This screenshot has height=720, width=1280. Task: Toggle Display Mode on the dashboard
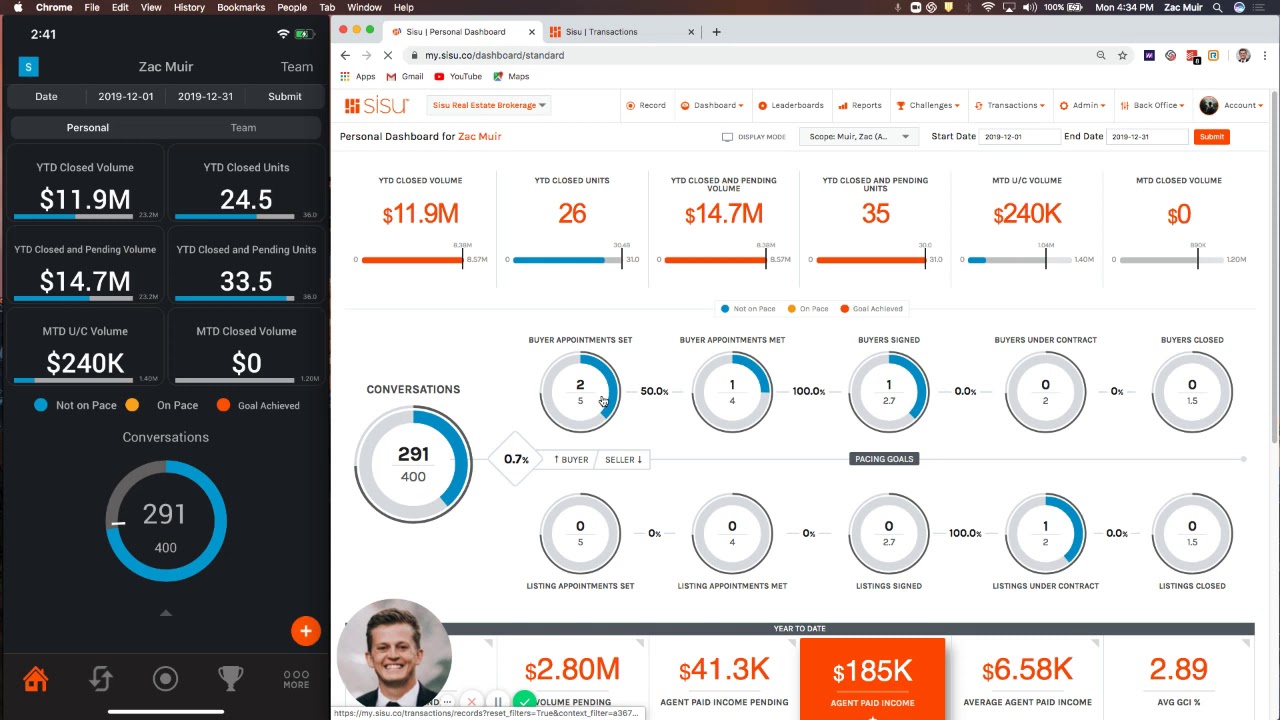point(754,137)
